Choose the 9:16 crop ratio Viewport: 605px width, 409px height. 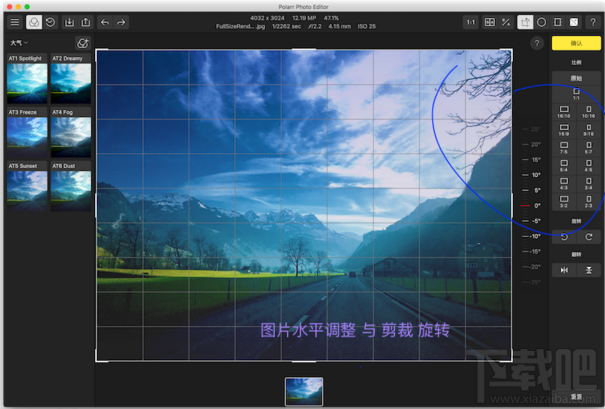(x=588, y=130)
